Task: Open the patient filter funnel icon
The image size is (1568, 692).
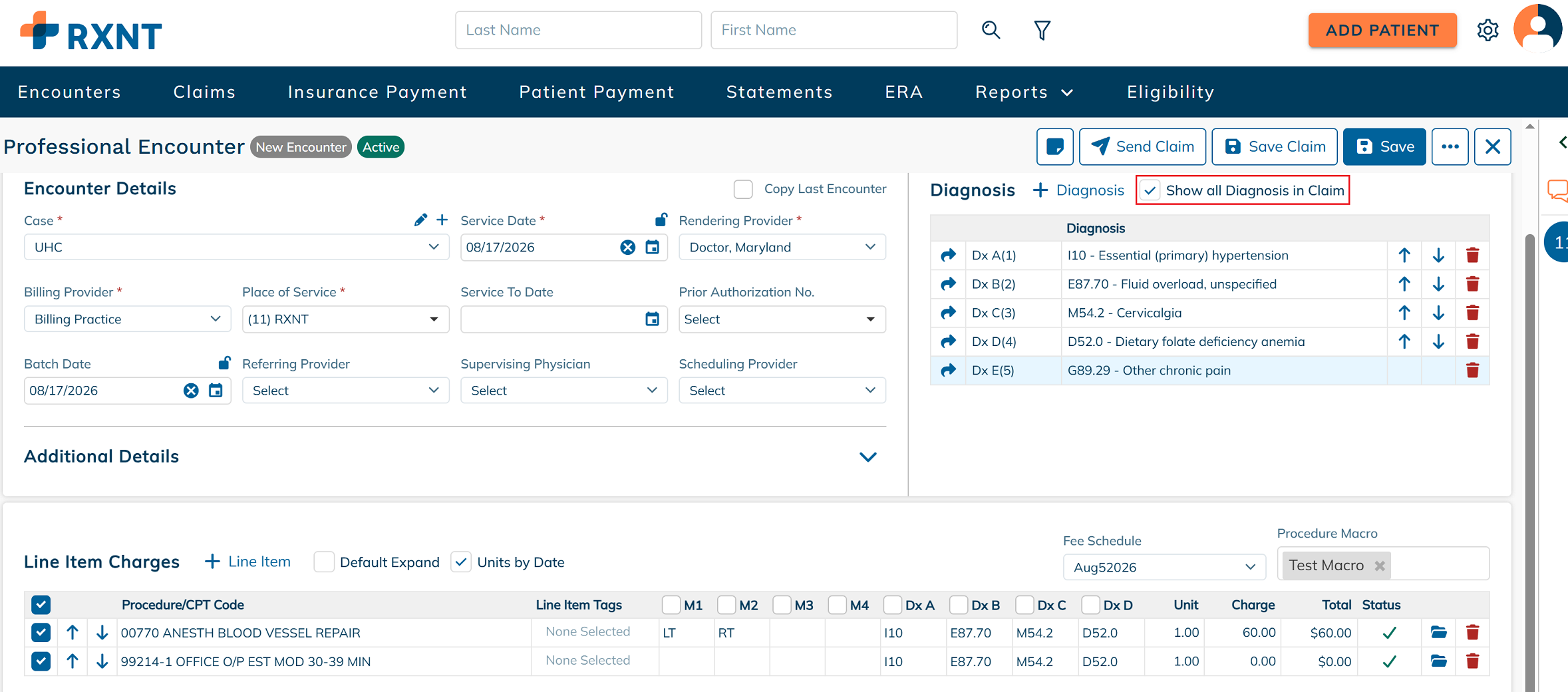Action: (1042, 30)
